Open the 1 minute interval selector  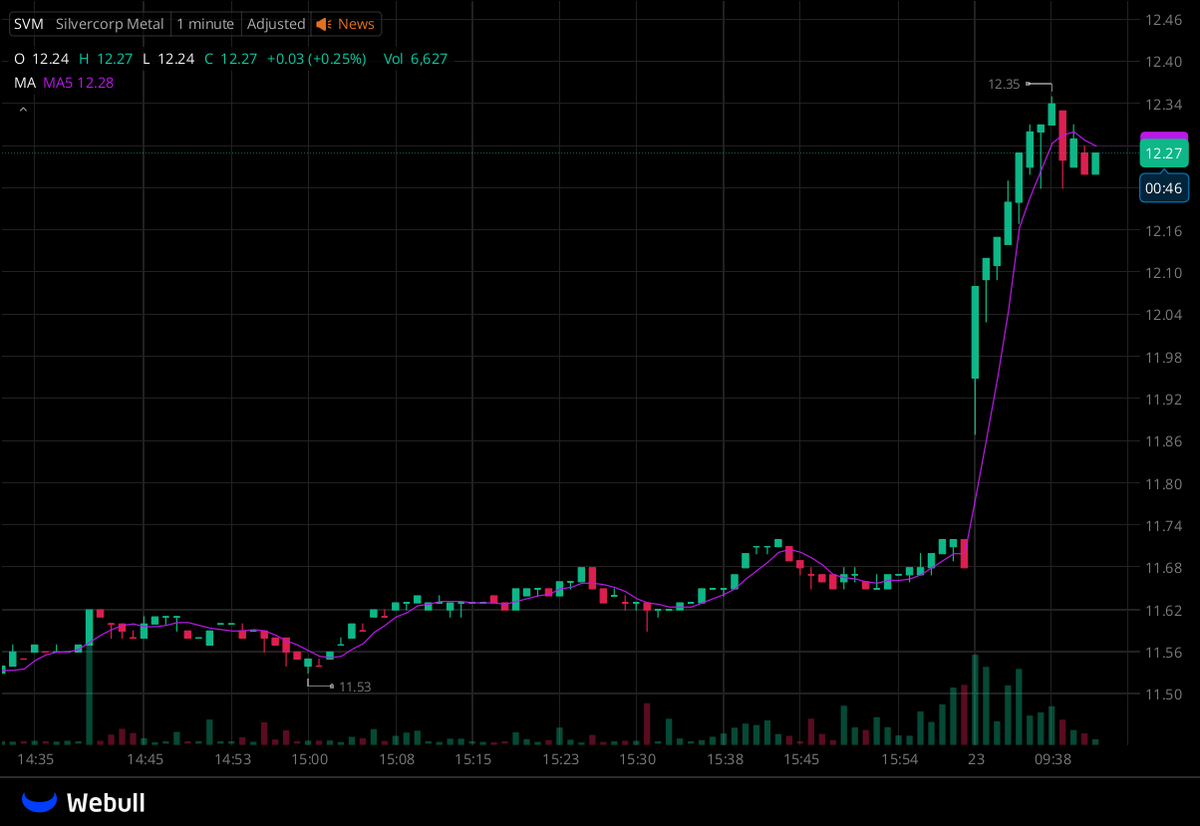[x=206, y=24]
